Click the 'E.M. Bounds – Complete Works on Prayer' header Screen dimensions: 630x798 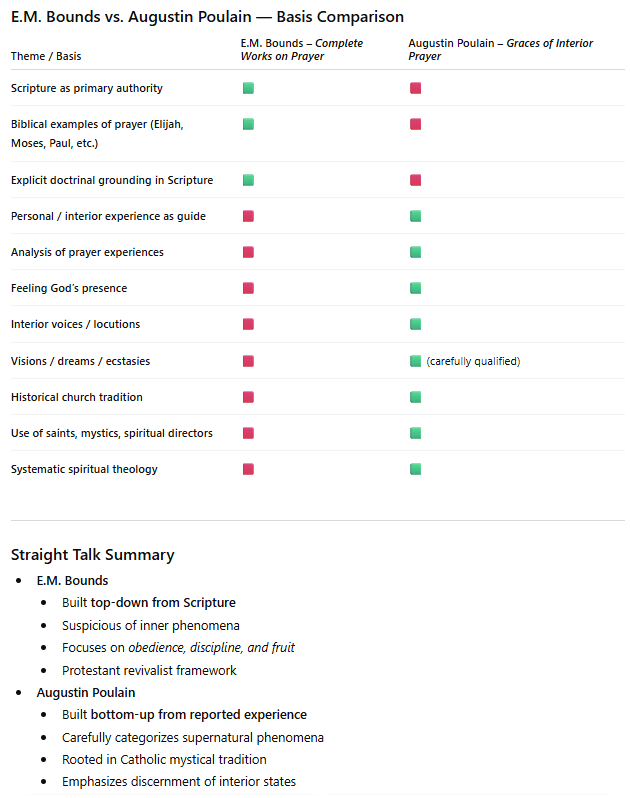[301, 50]
